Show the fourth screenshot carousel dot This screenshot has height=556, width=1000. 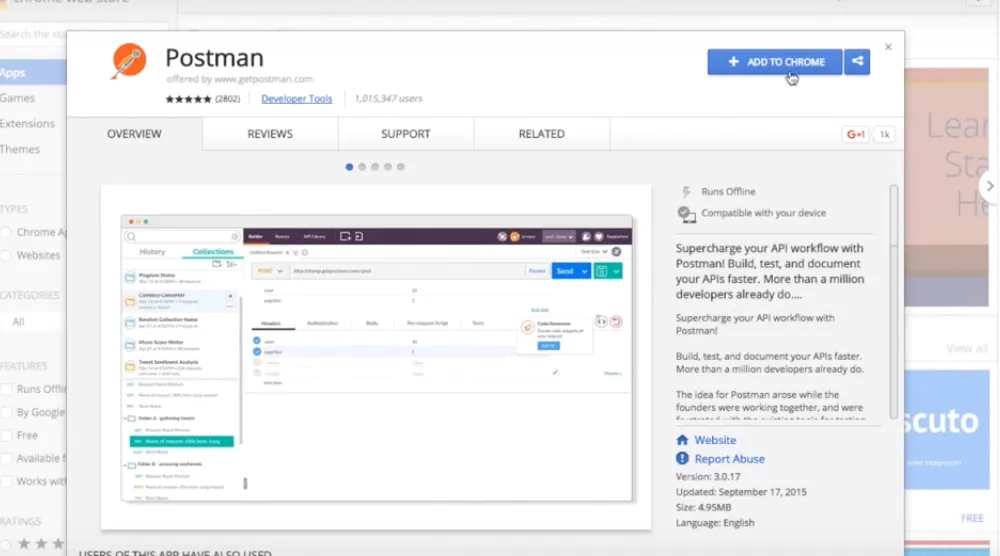[388, 167]
